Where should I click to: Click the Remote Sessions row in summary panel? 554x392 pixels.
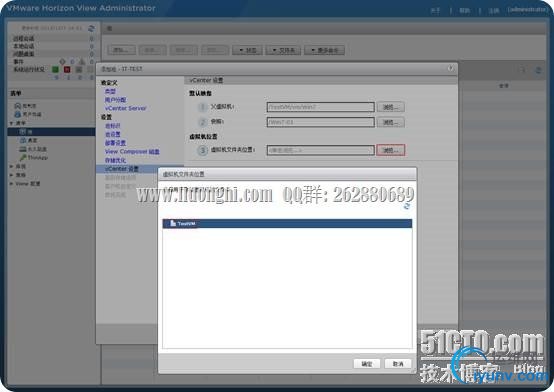click(x=53, y=39)
